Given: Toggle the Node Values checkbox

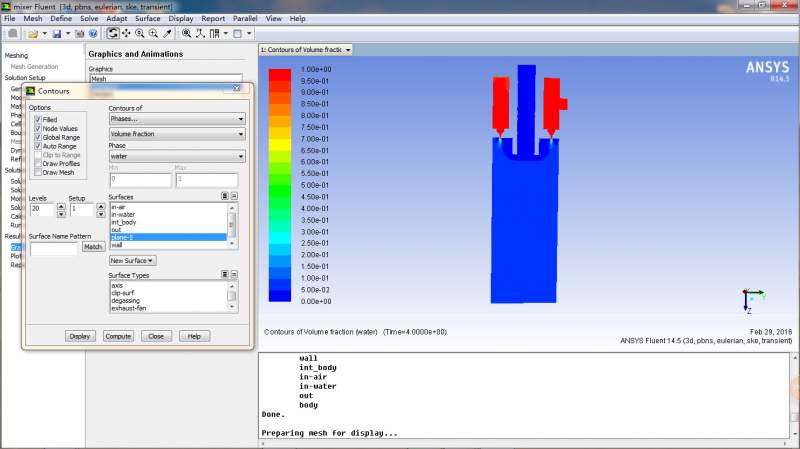Looking at the screenshot, I should (x=38, y=129).
